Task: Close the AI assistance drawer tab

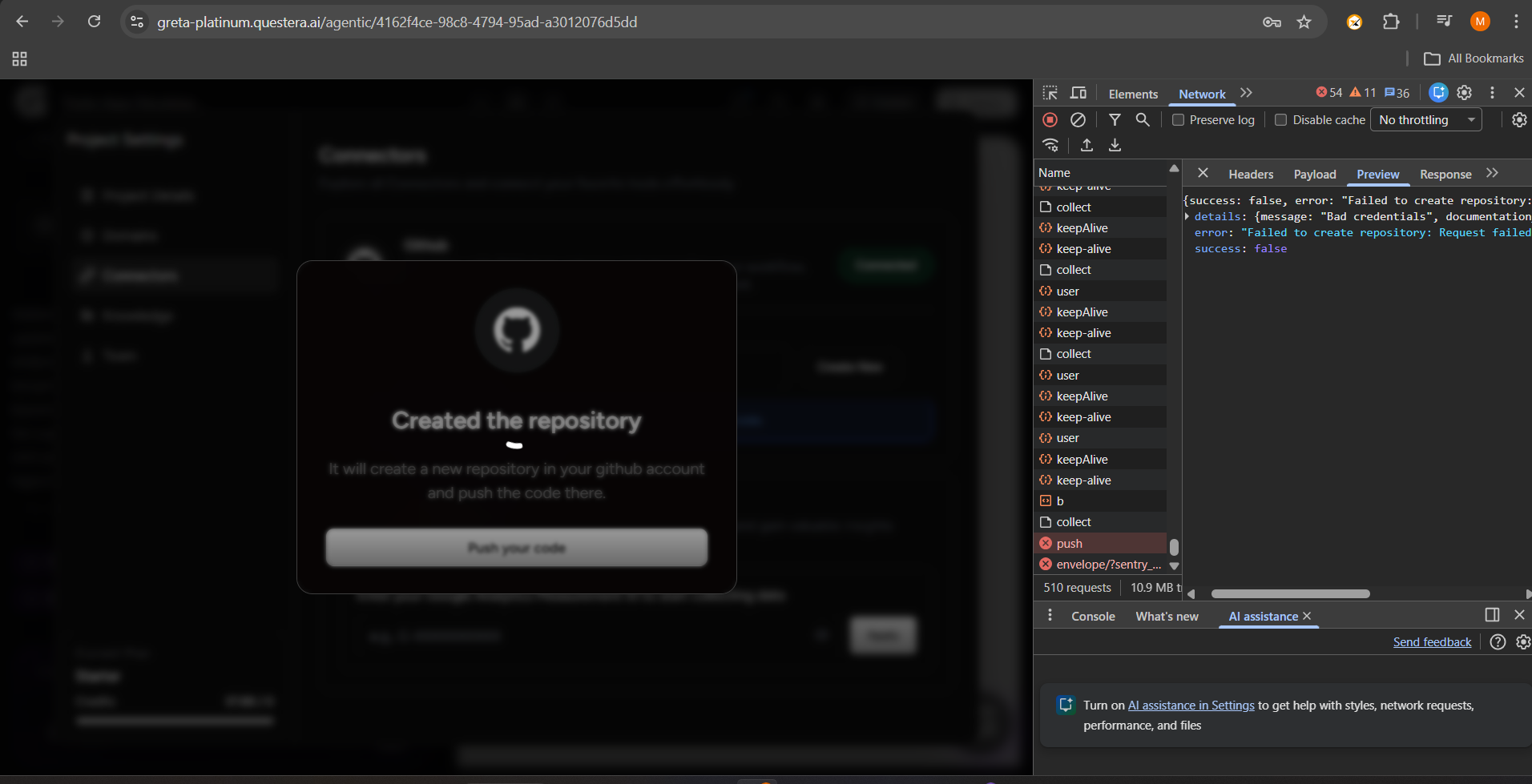Action: (1307, 616)
